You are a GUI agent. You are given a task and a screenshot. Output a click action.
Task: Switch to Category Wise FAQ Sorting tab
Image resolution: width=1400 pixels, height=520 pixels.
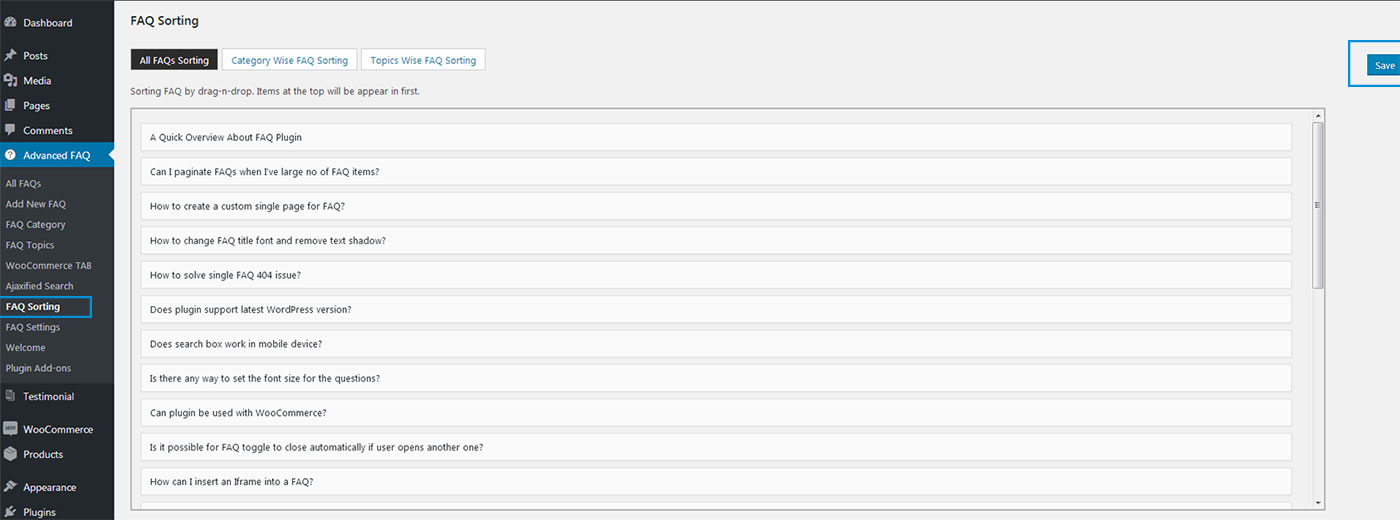click(x=289, y=60)
